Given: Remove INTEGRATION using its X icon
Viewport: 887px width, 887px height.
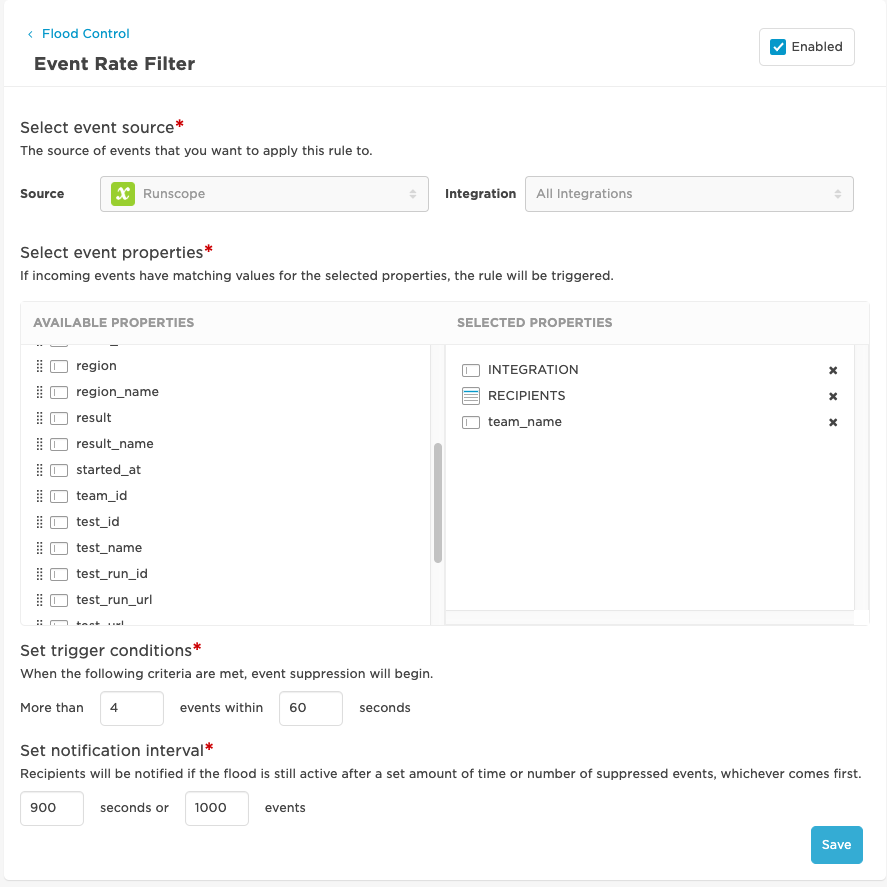Looking at the screenshot, I should [x=833, y=370].
